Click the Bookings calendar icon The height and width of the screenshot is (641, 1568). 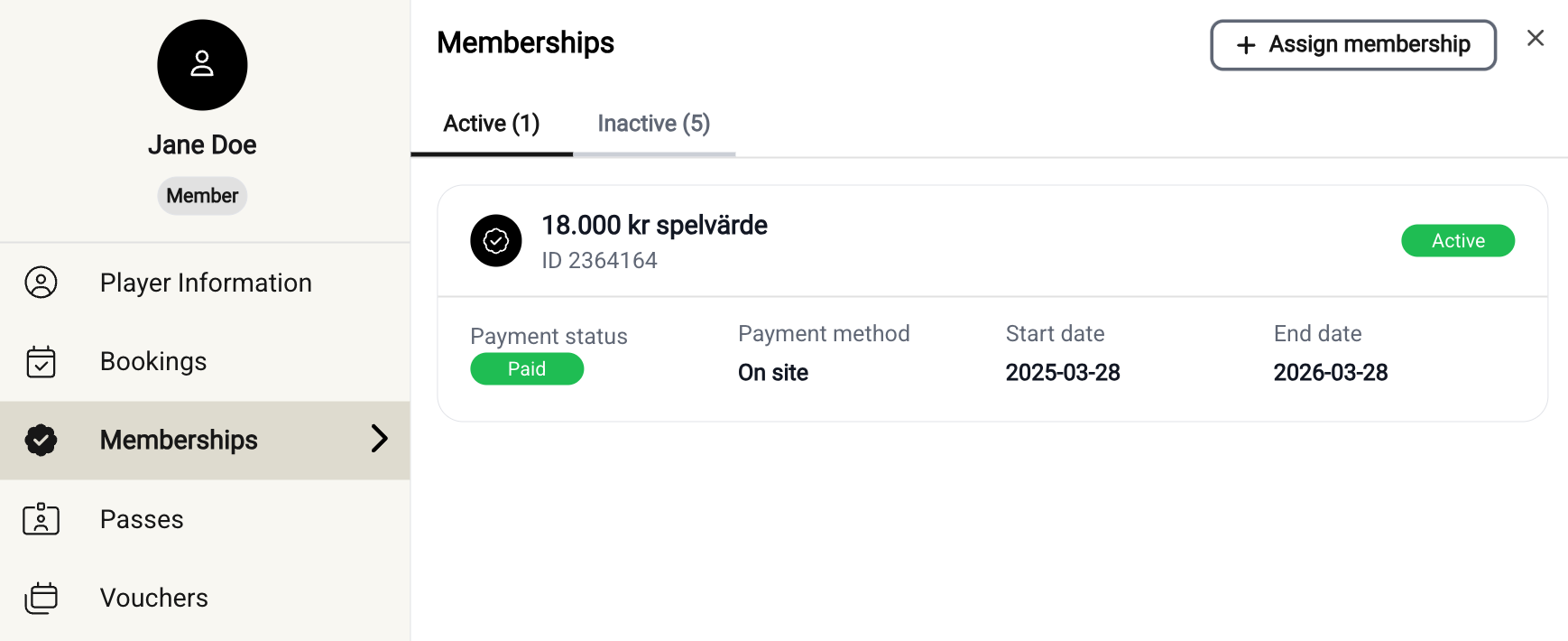41,361
